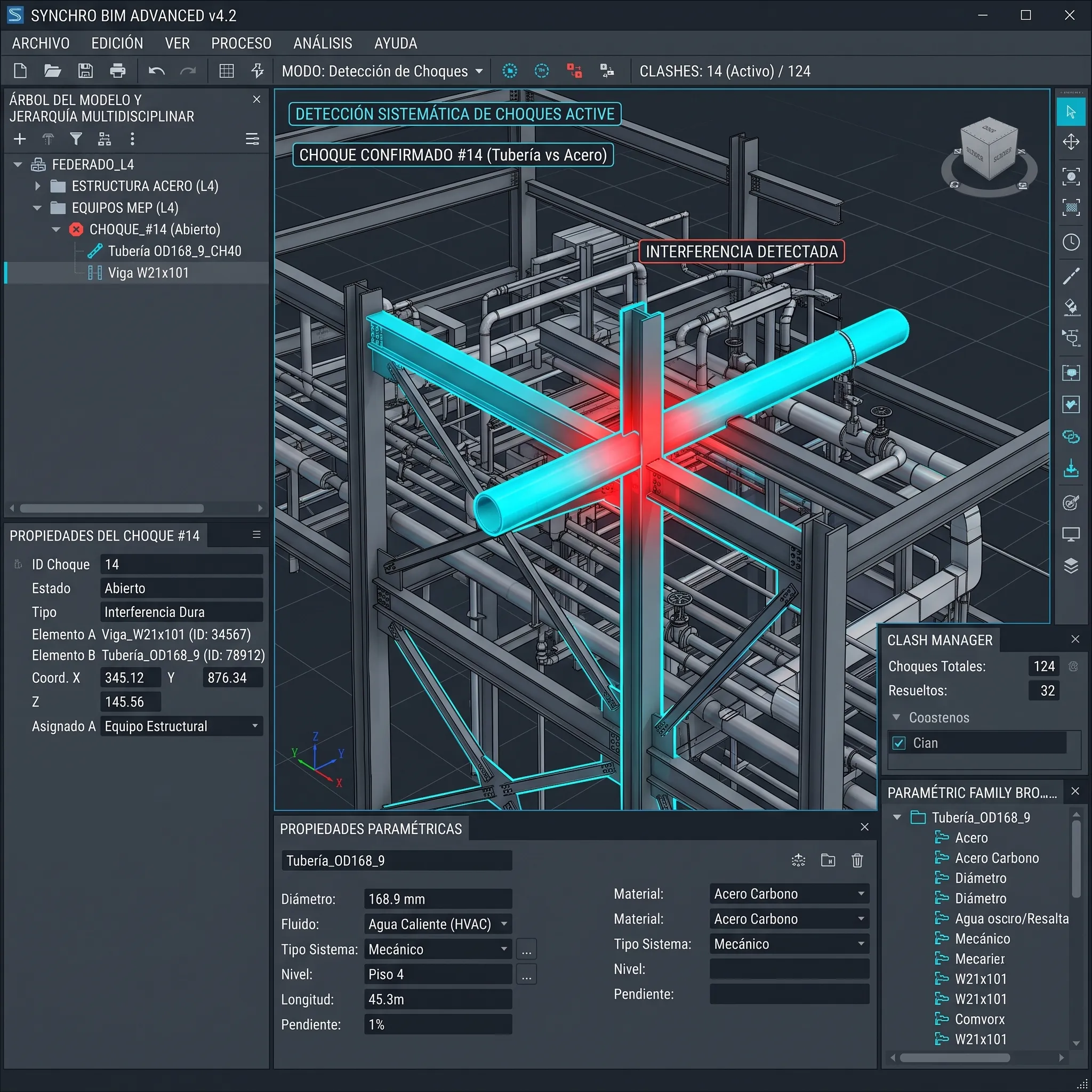Click the ellipsis button beside Tipo Sistema
The width and height of the screenshot is (1092, 1092).
coord(526,950)
